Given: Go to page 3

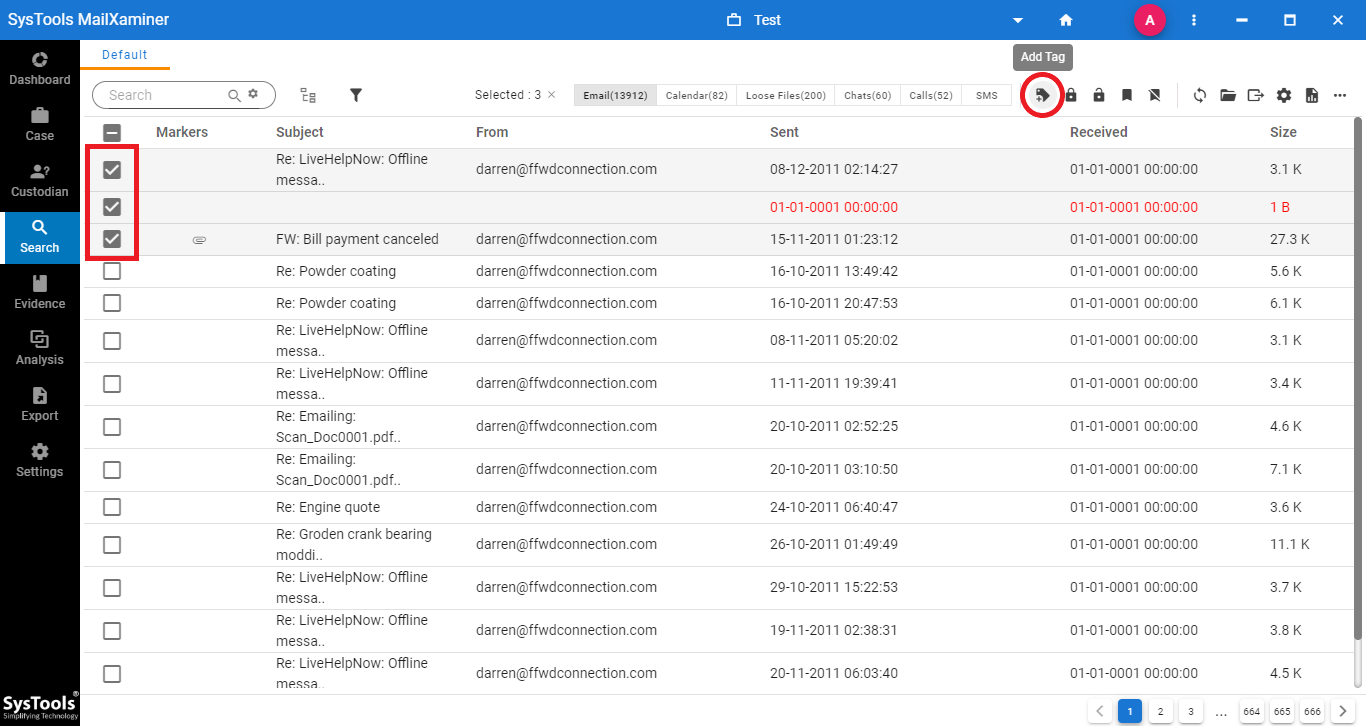Looking at the screenshot, I should pyautogui.click(x=1190, y=712).
